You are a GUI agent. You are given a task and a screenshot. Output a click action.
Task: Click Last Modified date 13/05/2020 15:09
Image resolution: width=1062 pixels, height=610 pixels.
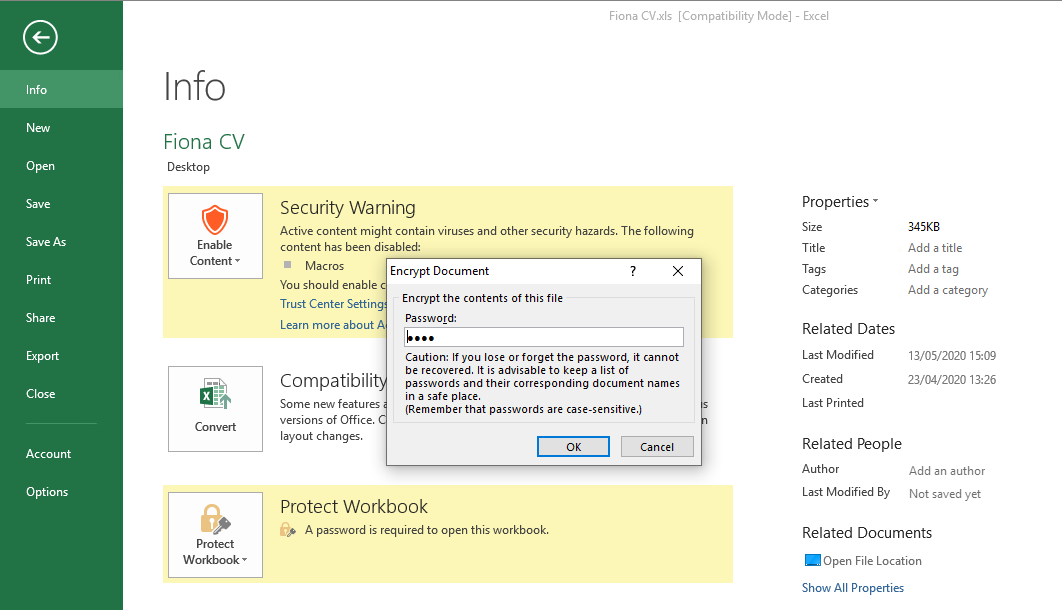[x=952, y=355]
